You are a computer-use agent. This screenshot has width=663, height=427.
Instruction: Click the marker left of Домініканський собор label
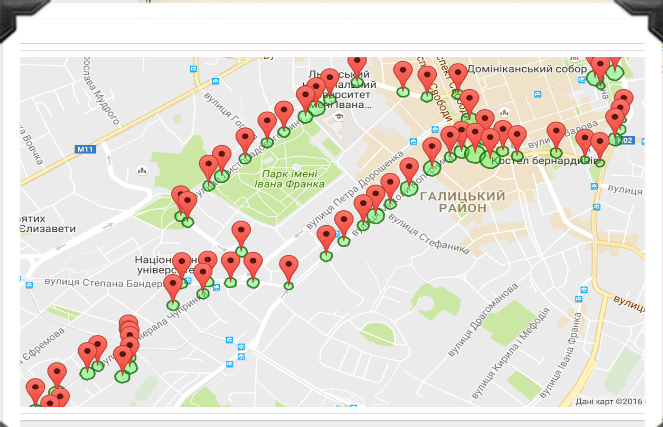click(457, 76)
